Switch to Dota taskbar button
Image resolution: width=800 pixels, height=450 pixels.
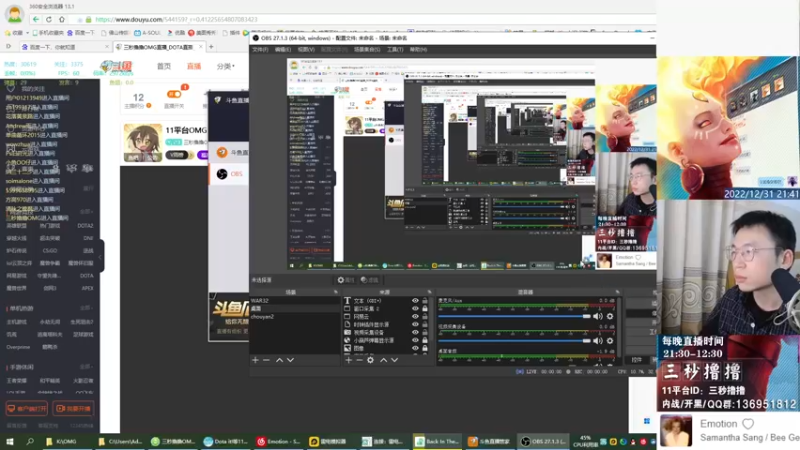[225, 441]
